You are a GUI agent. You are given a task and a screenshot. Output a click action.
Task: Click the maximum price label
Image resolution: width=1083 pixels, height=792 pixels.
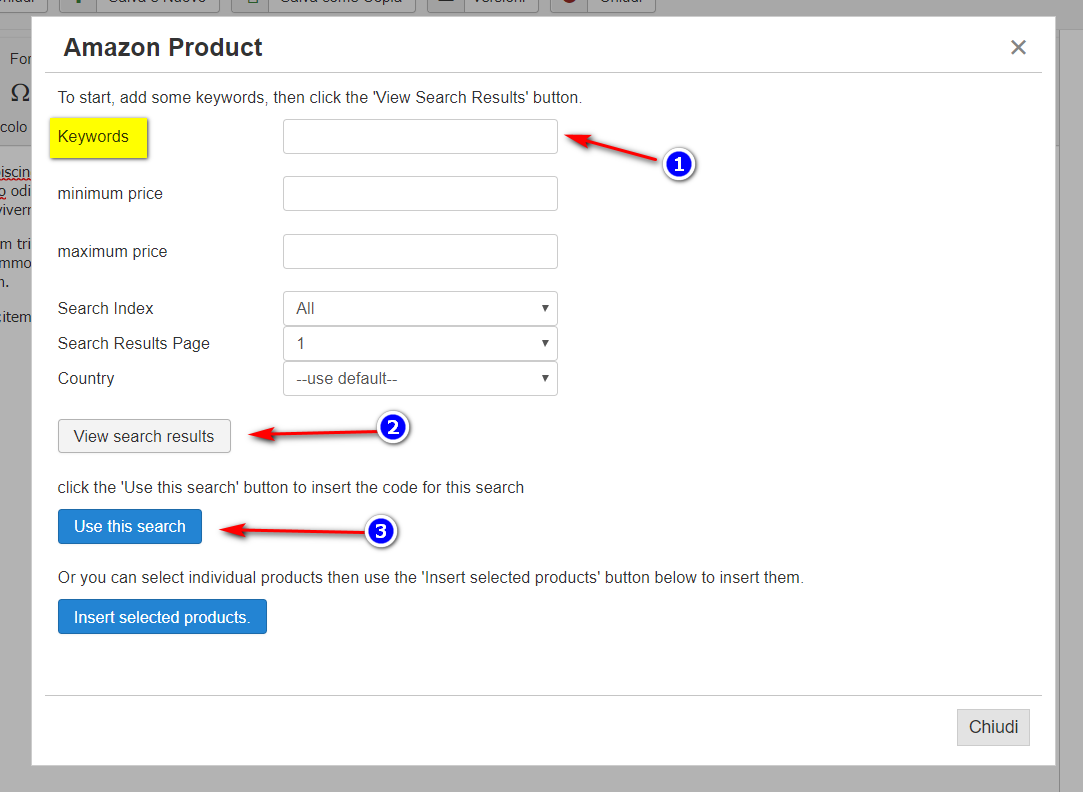coord(113,252)
